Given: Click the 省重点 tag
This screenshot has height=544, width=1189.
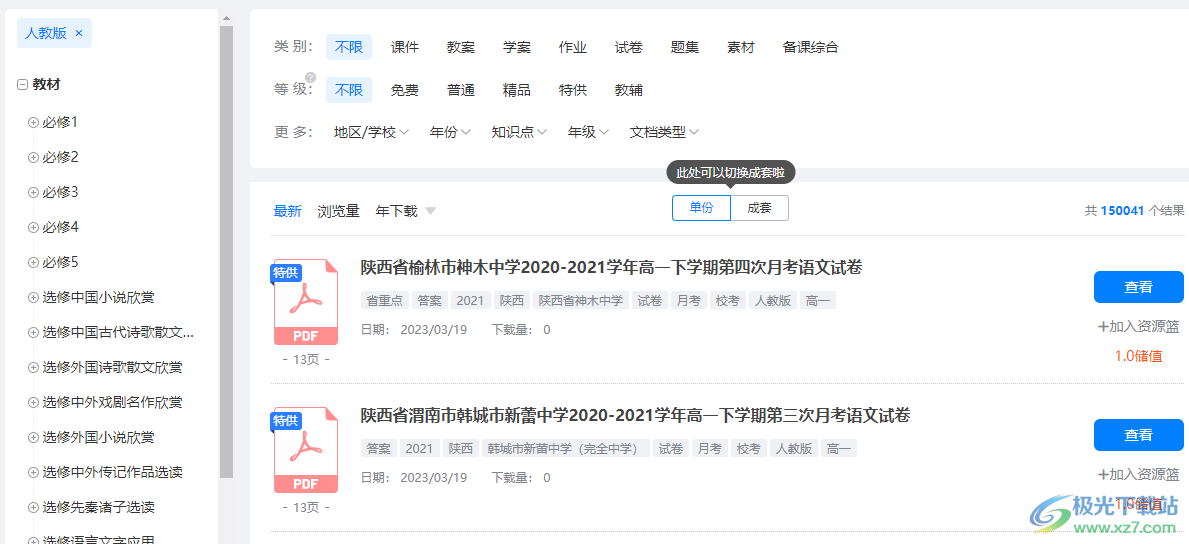Looking at the screenshot, I should 385,300.
